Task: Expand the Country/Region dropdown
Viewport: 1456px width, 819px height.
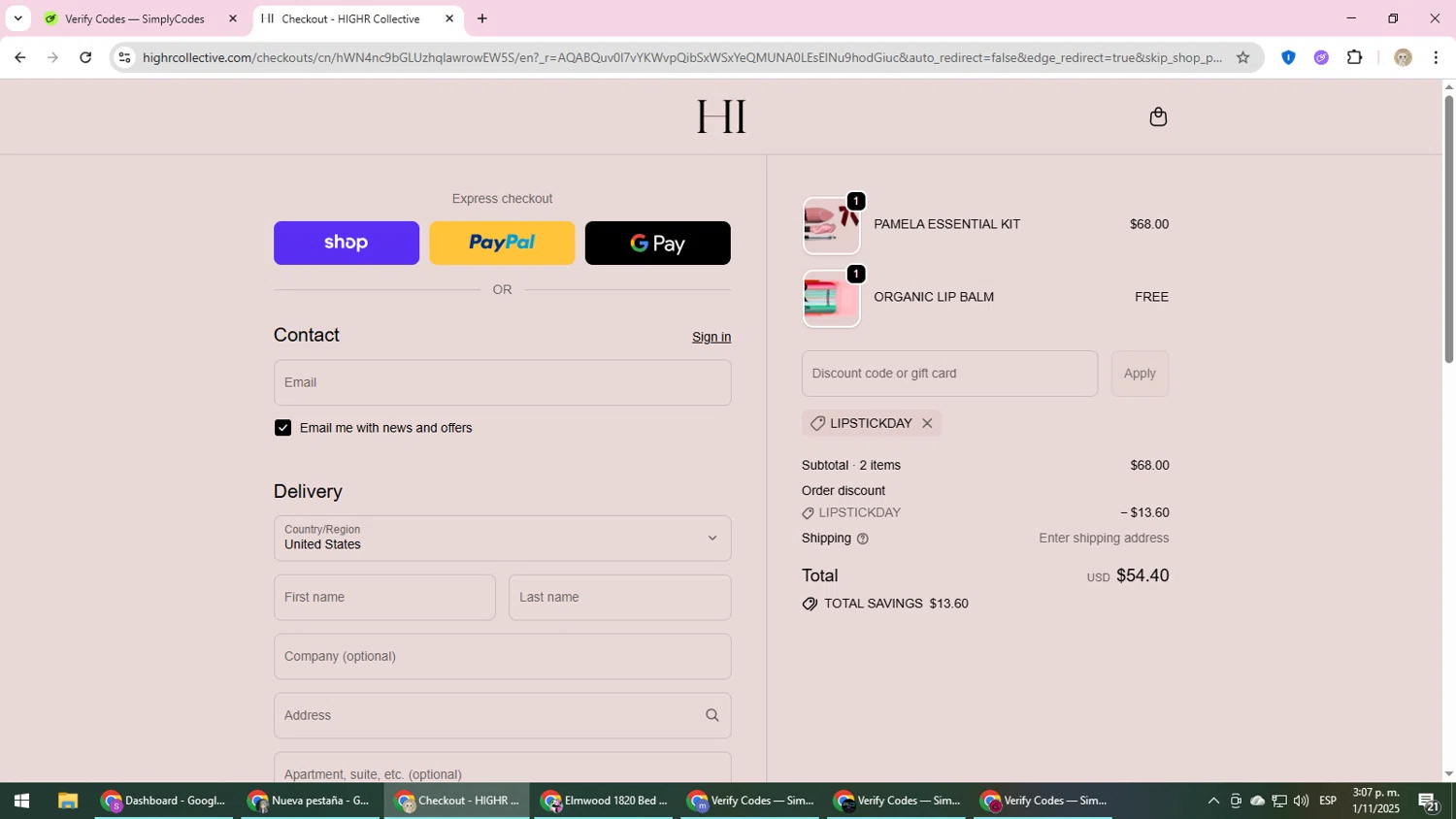Action: (x=502, y=539)
